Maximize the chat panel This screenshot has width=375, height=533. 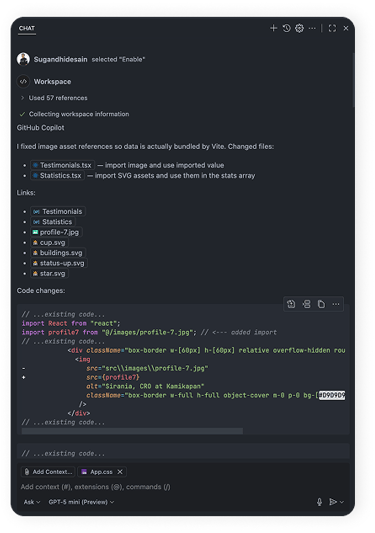(332, 28)
